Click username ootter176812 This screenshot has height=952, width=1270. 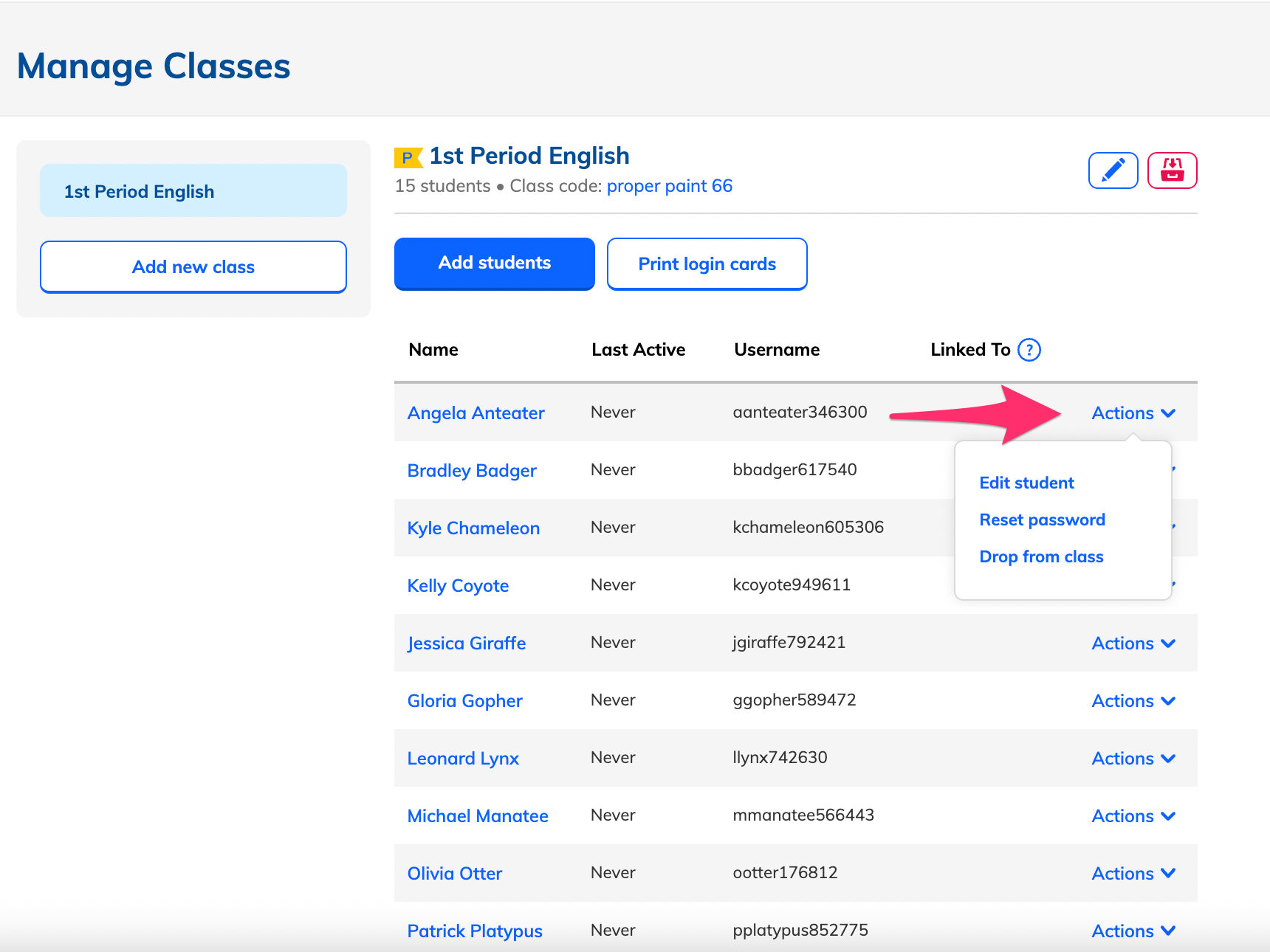[785, 872]
